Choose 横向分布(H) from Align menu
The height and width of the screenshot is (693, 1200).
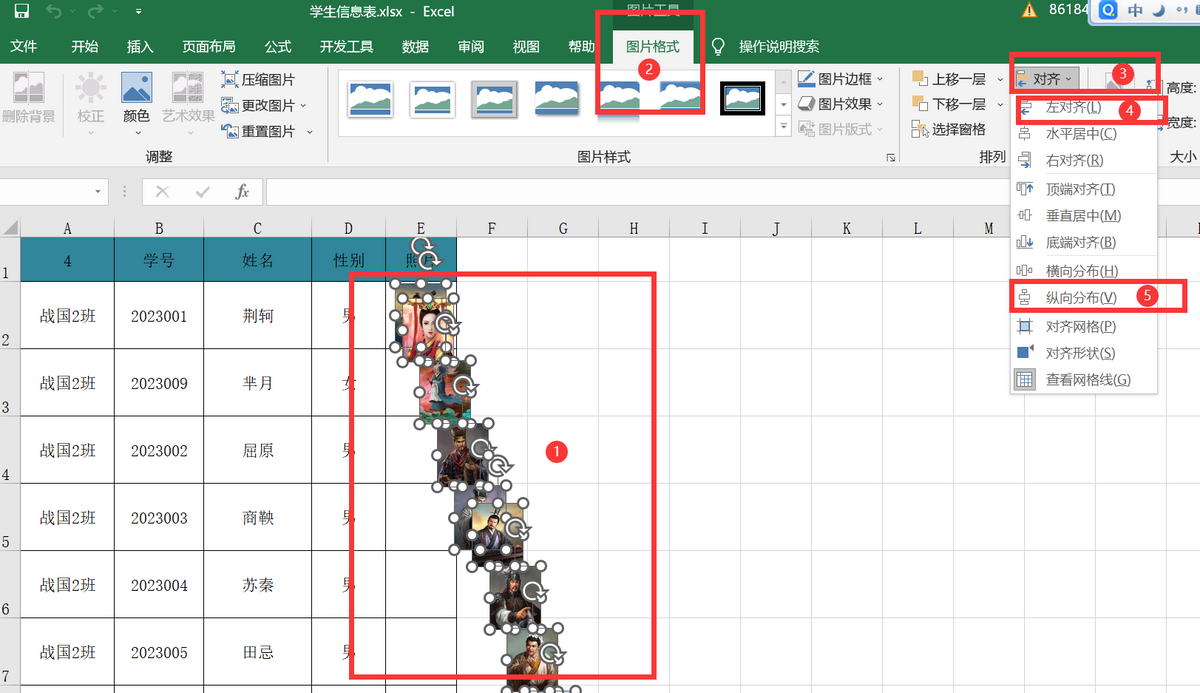(x=1084, y=271)
